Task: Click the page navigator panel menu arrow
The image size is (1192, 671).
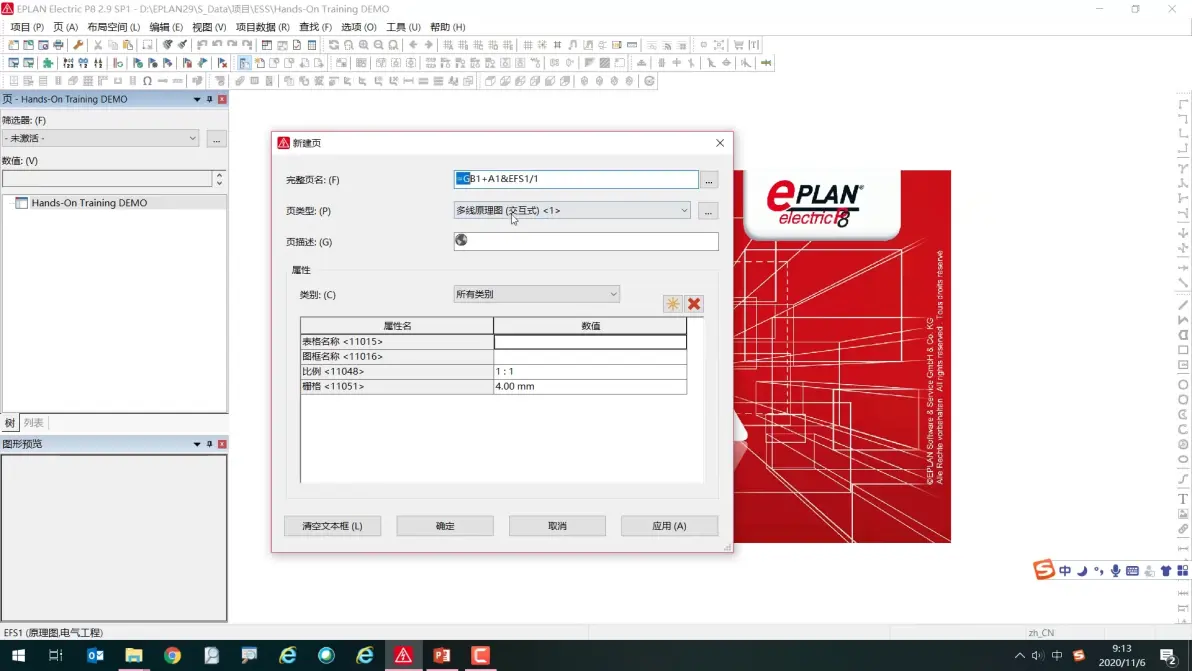Action: coord(197,100)
